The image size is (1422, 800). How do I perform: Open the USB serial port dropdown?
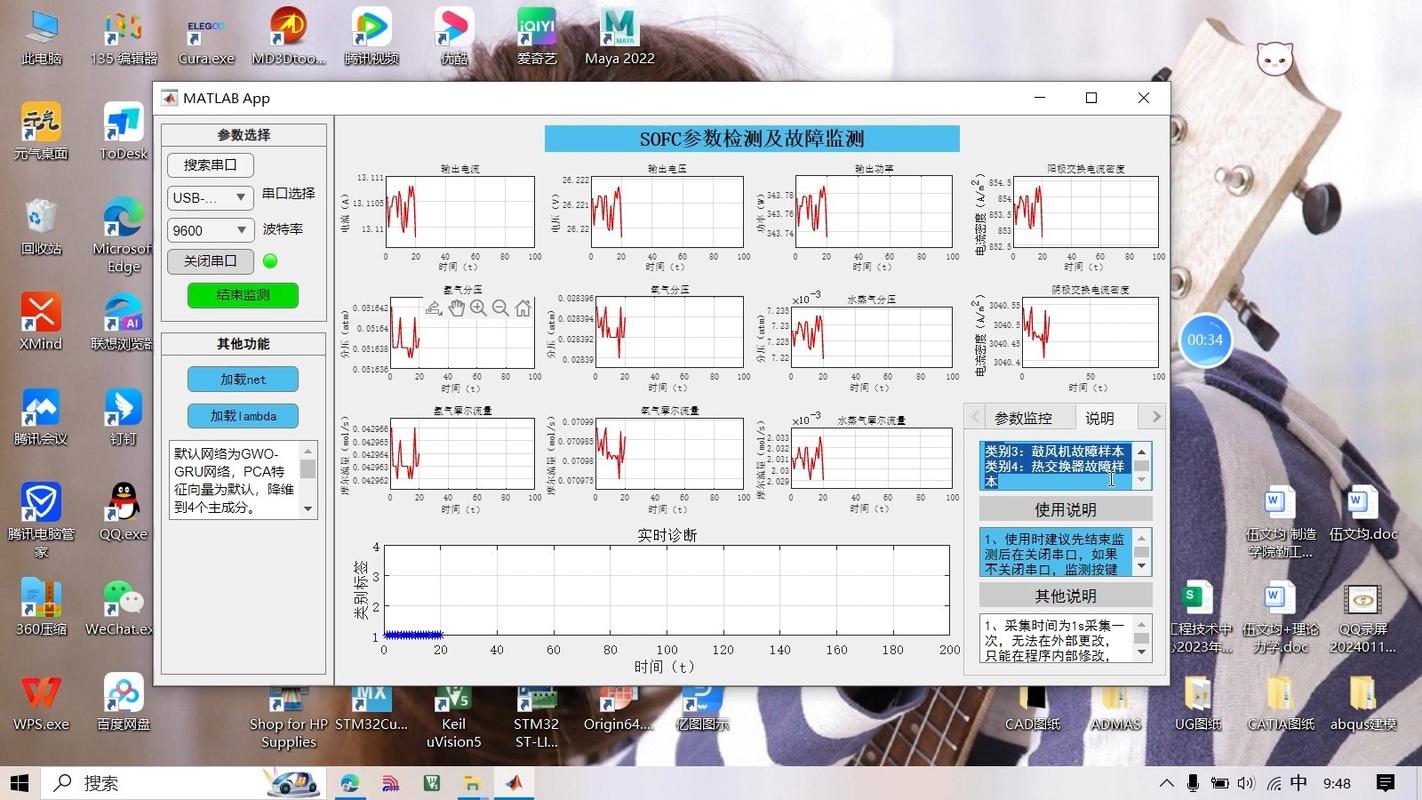coord(209,198)
